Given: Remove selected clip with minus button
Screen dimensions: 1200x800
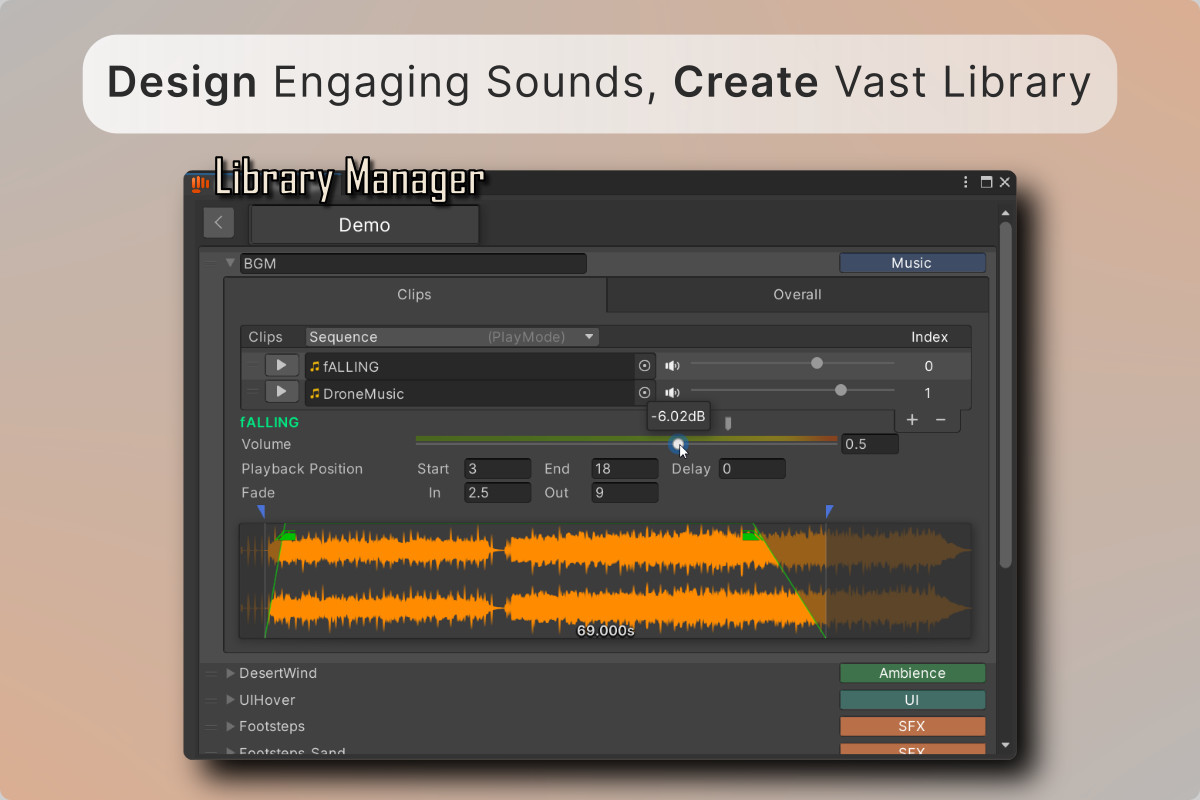Looking at the screenshot, I should coord(941,420).
